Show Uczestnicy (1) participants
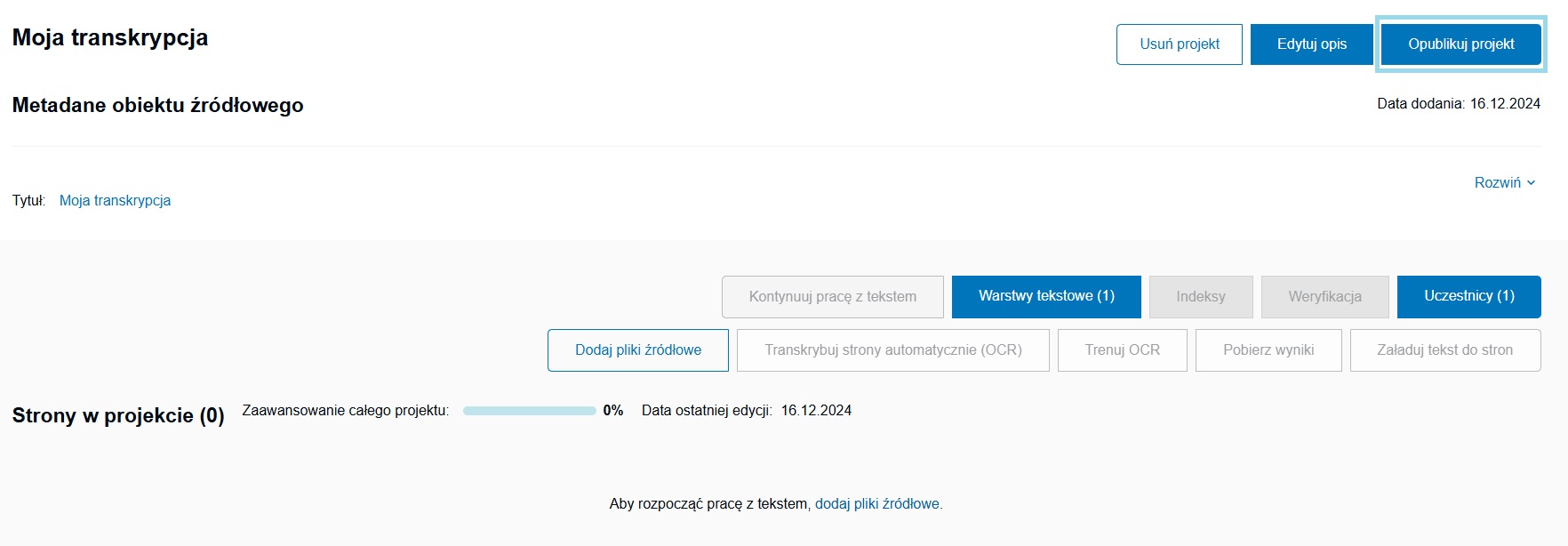The height and width of the screenshot is (546, 1568). pos(1469,297)
